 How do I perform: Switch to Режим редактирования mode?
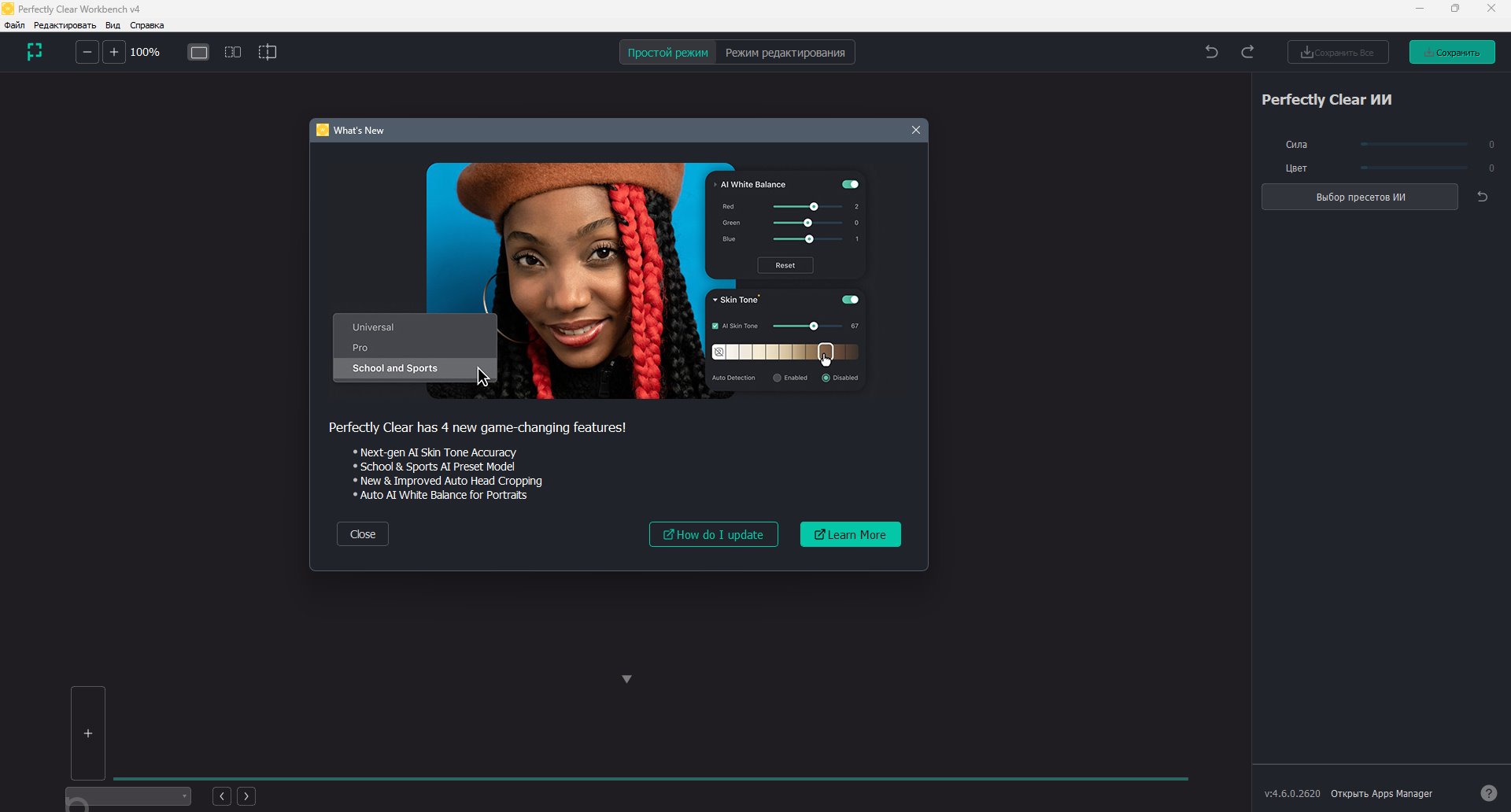pos(785,53)
